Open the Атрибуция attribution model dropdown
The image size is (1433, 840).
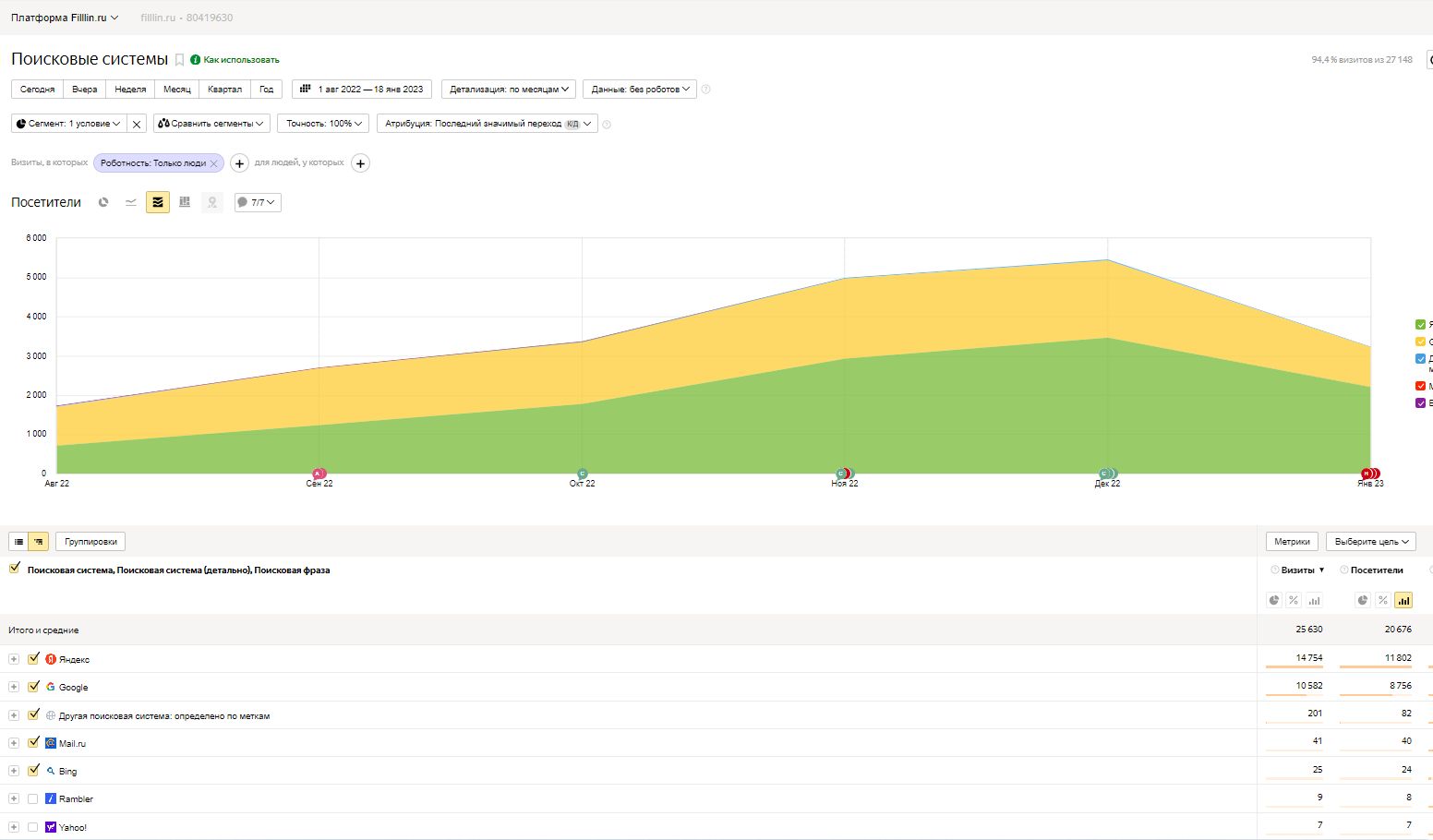pyautogui.click(x=488, y=124)
